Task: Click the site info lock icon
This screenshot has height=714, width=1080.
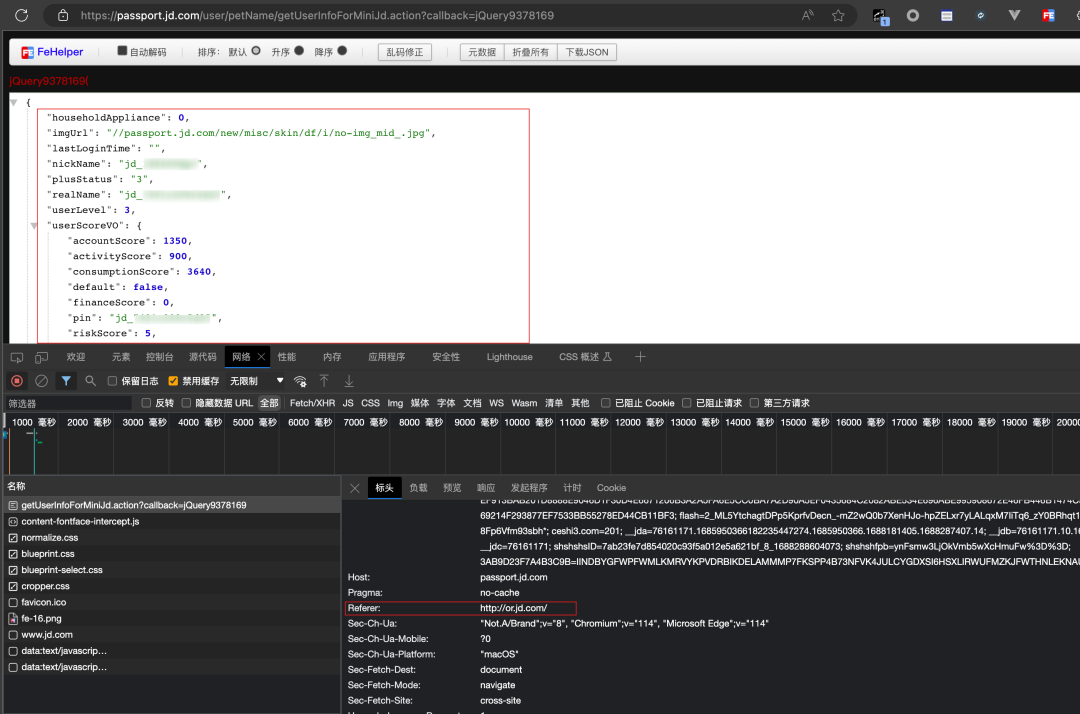Action: point(63,15)
